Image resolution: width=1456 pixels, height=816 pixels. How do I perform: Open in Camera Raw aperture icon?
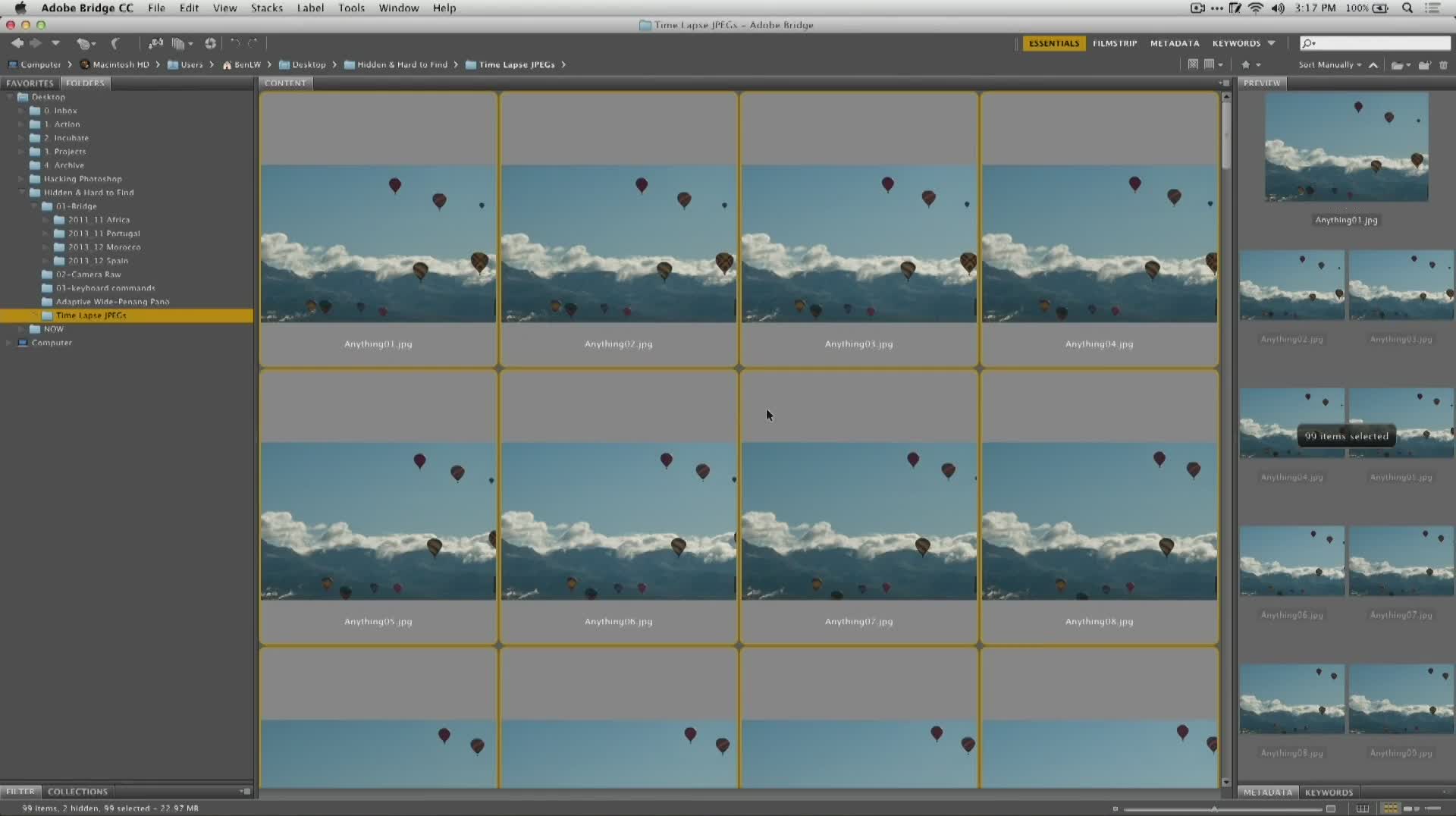(210, 43)
